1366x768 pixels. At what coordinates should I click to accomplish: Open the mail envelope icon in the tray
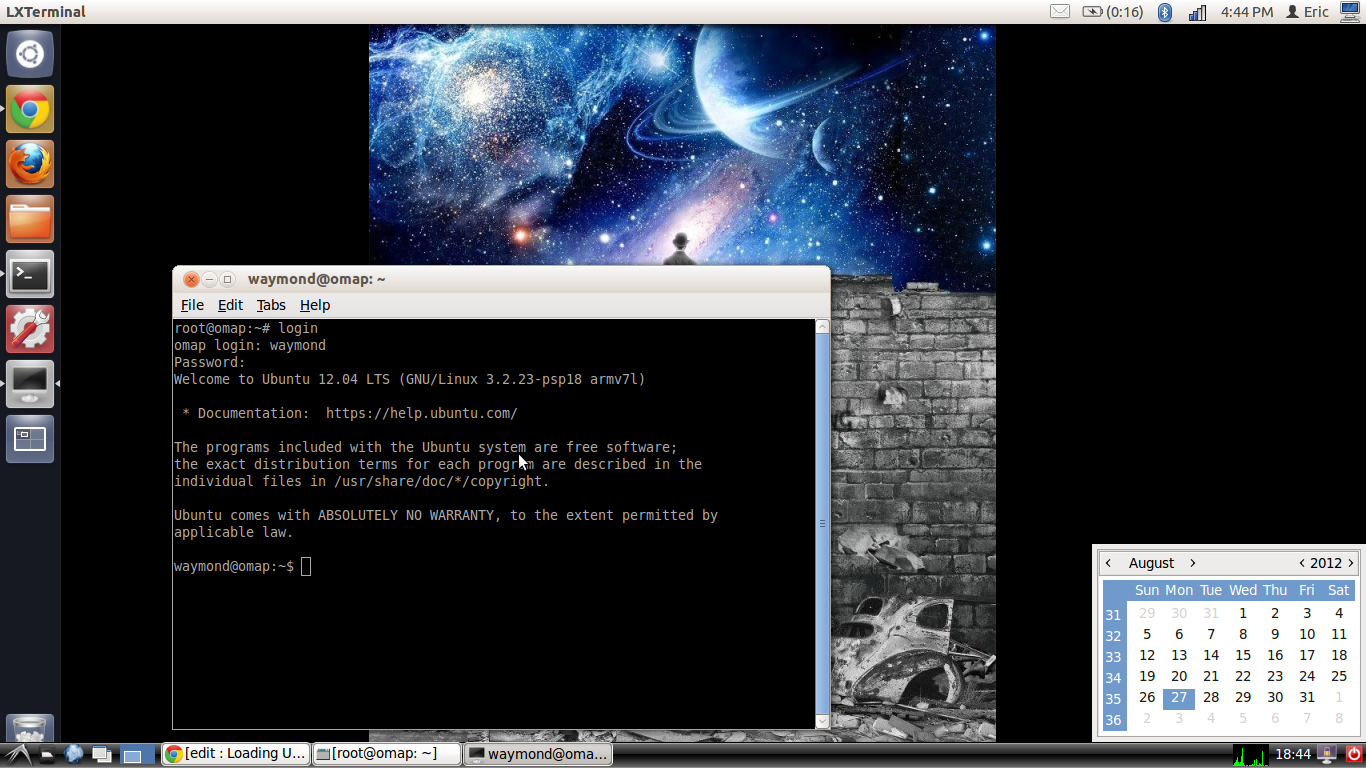point(1060,12)
